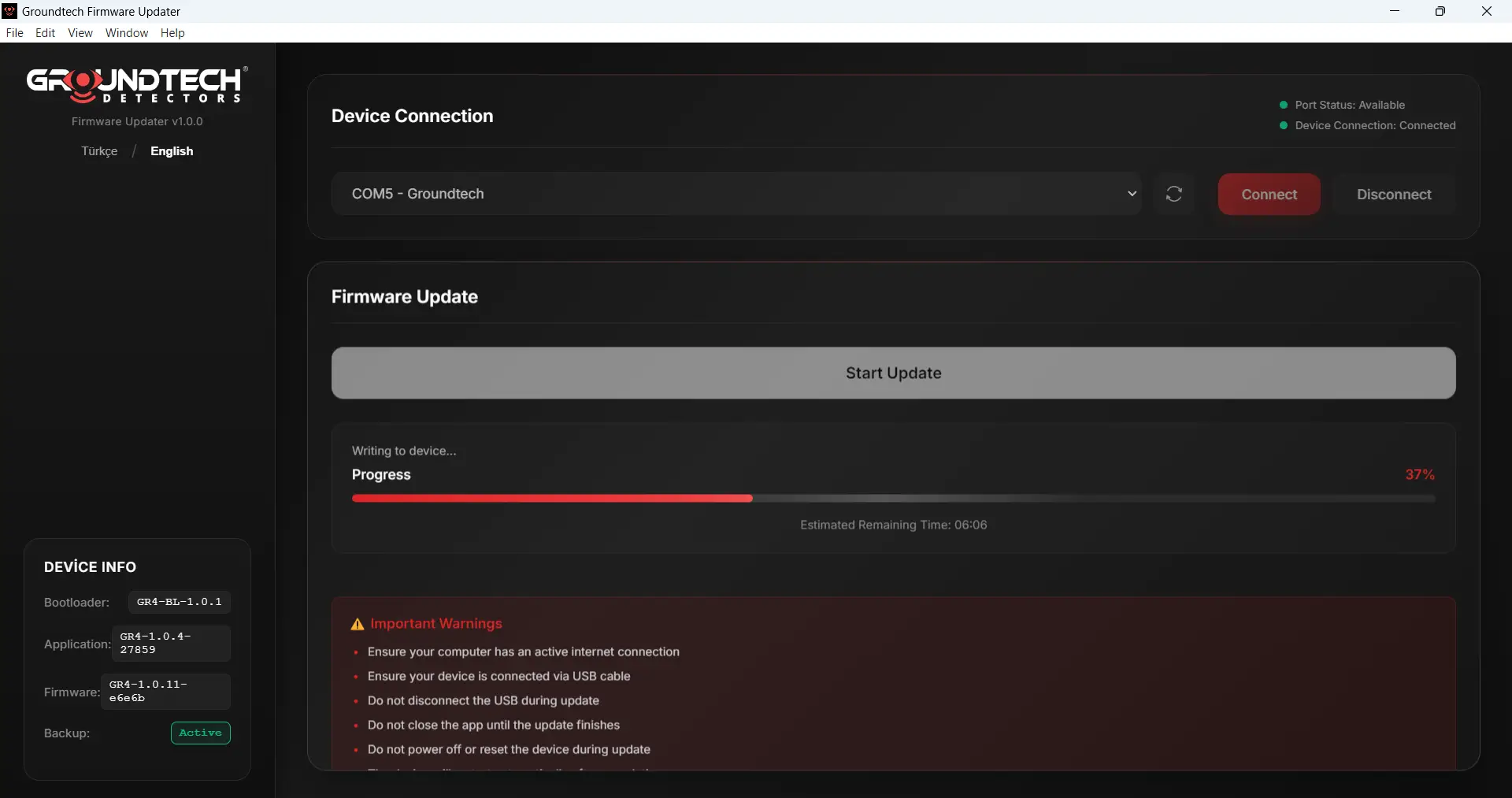Click the red firmware progress bar
1512x798 pixels.
[551, 499]
